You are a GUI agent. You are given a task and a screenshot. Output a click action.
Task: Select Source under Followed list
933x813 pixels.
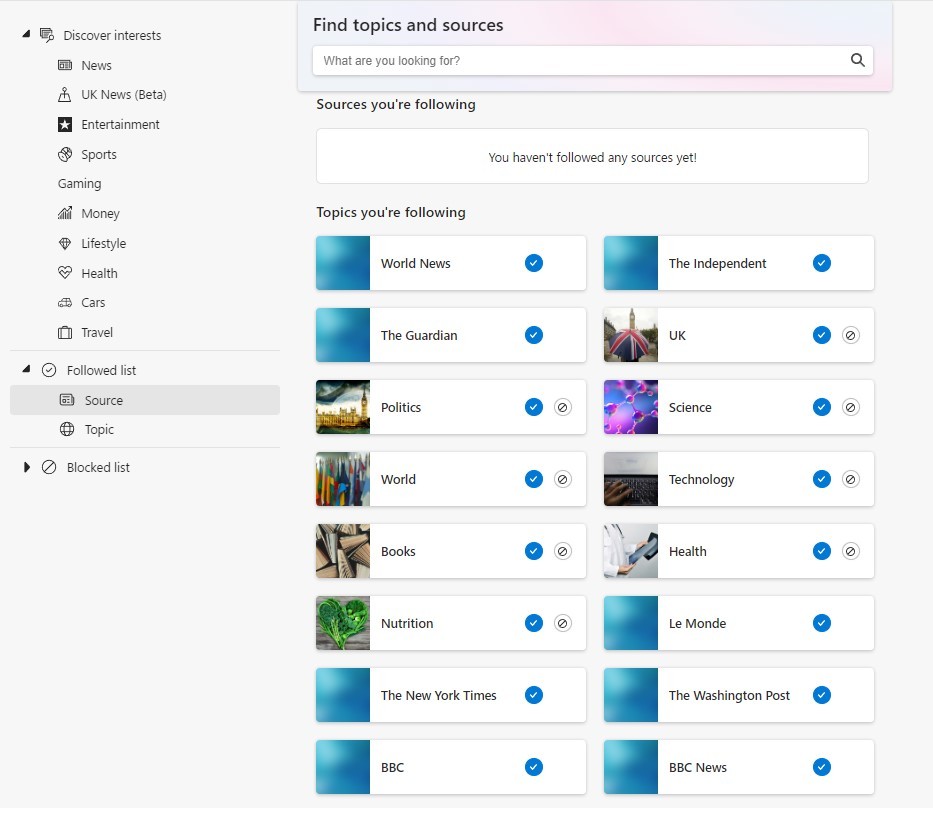point(145,400)
